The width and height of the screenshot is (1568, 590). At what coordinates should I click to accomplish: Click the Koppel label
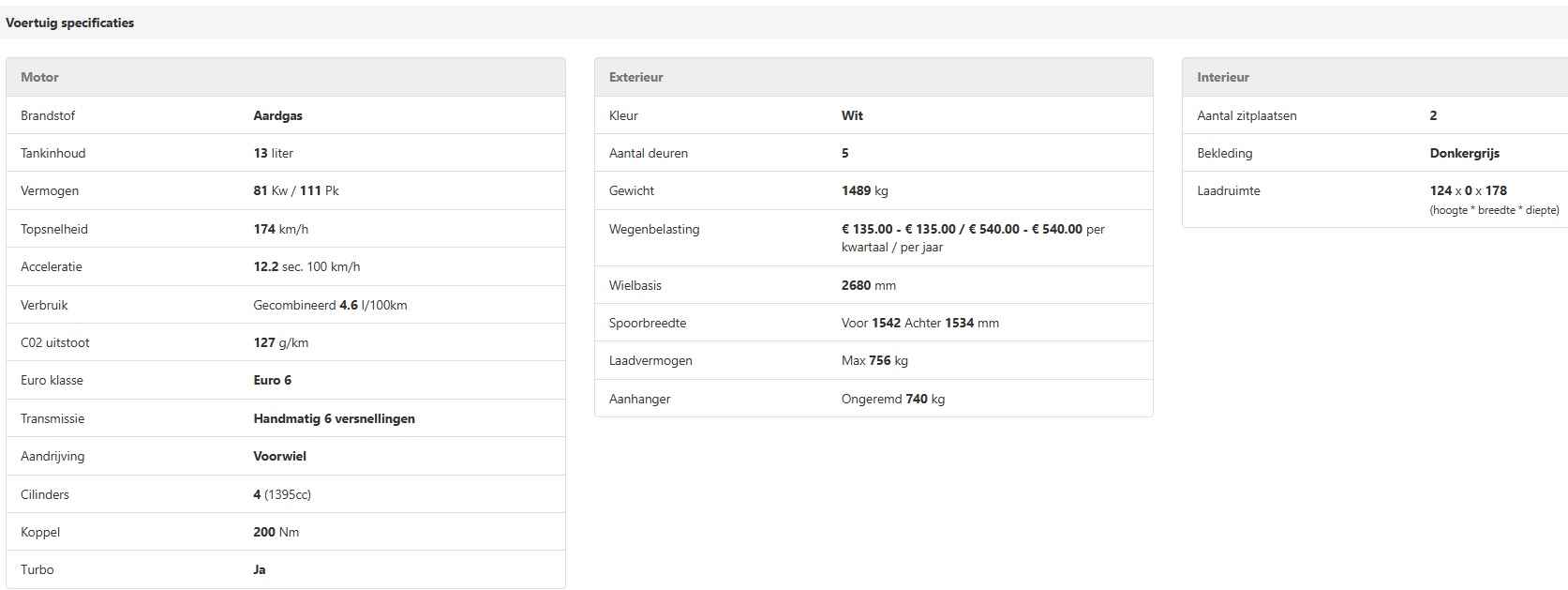coord(40,532)
